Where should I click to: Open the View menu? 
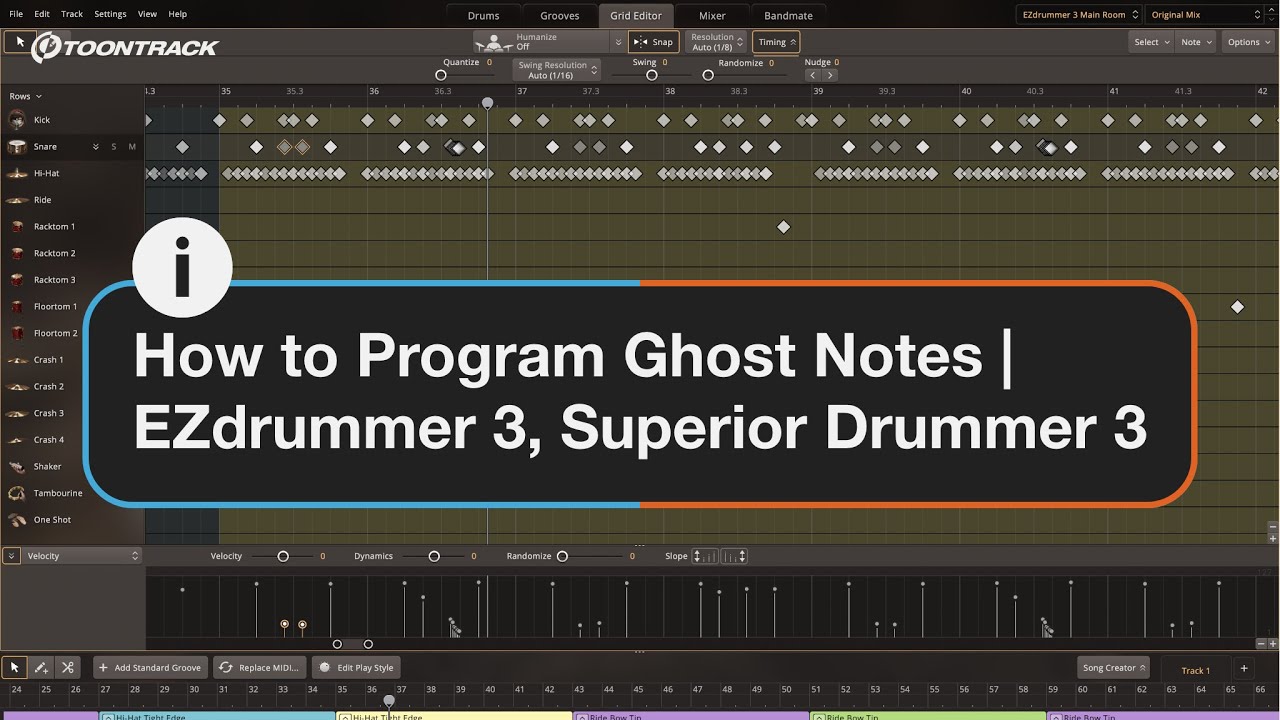pyautogui.click(x=147, y=14)
